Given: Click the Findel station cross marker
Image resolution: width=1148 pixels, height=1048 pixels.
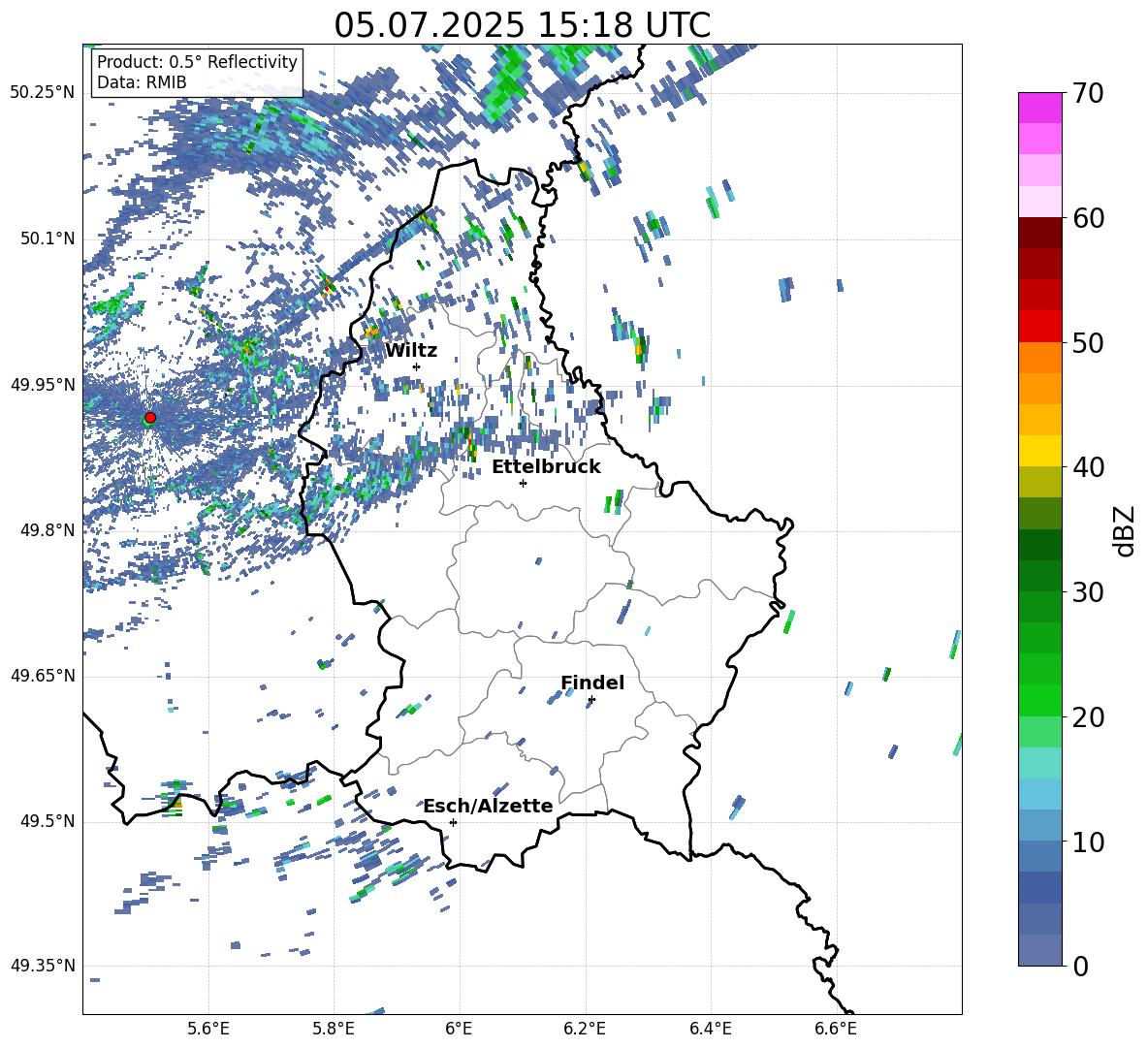Looking at the screenshot, I should [x=591, y=700].
